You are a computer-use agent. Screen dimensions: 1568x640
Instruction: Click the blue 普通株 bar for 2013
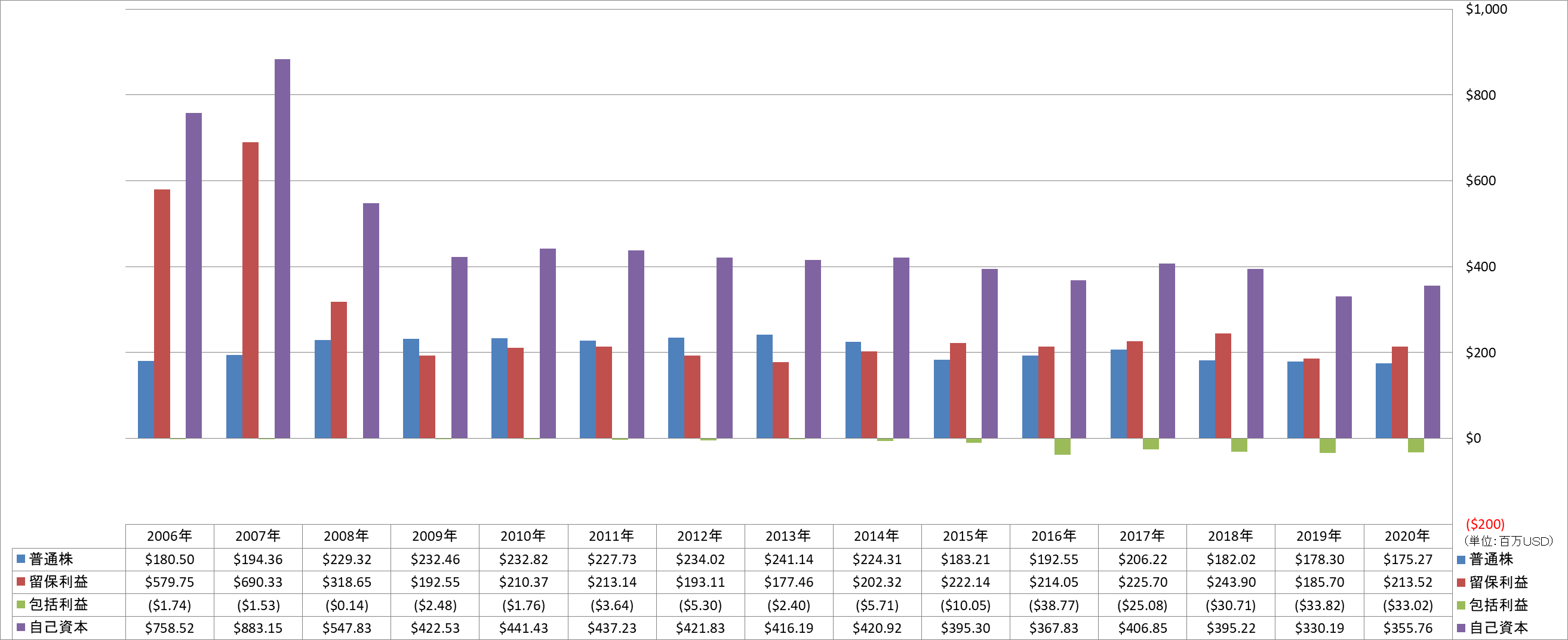point(764,387)
